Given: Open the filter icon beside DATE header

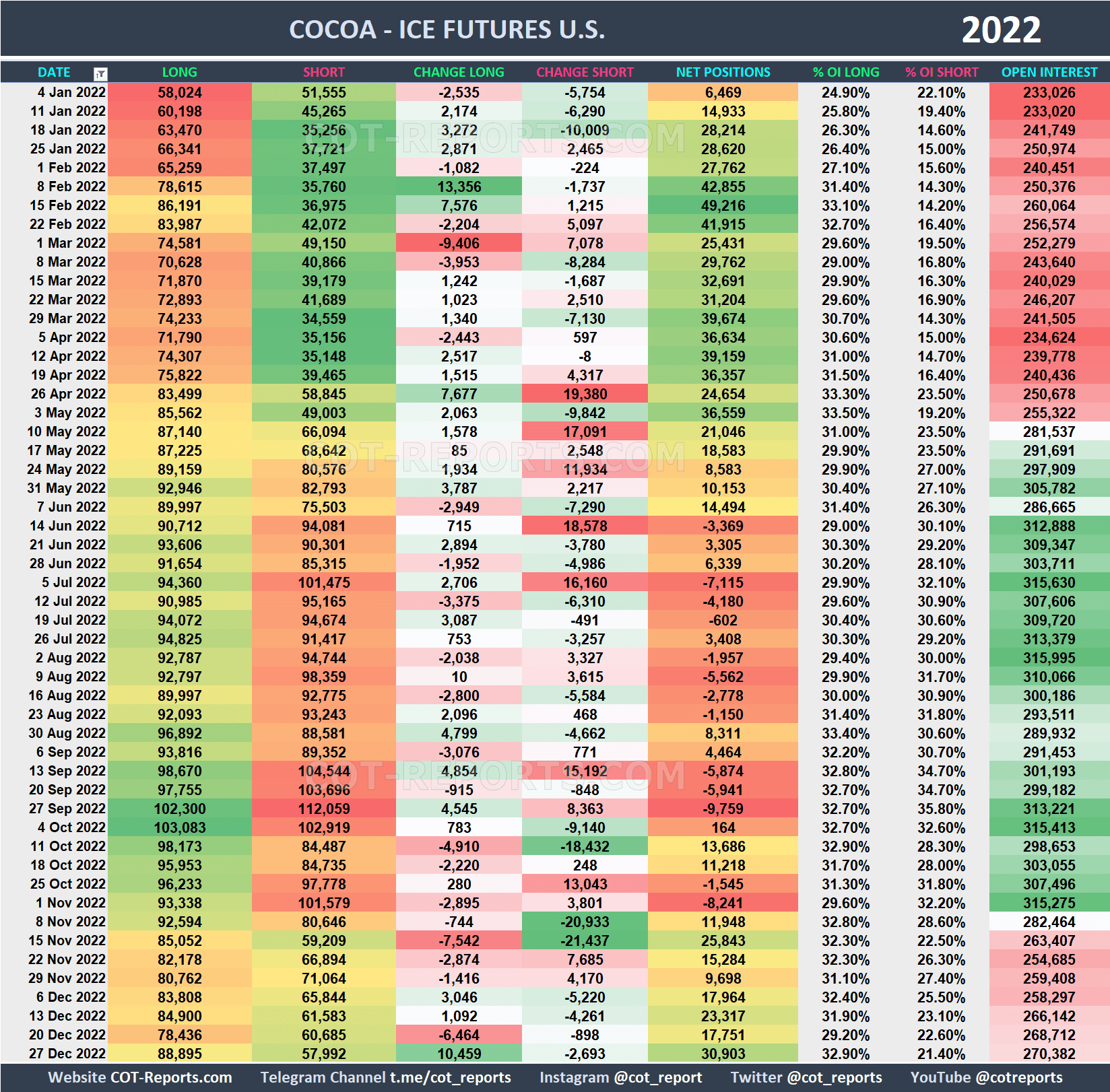Looking at the screenshot, I should click(100, 72).
